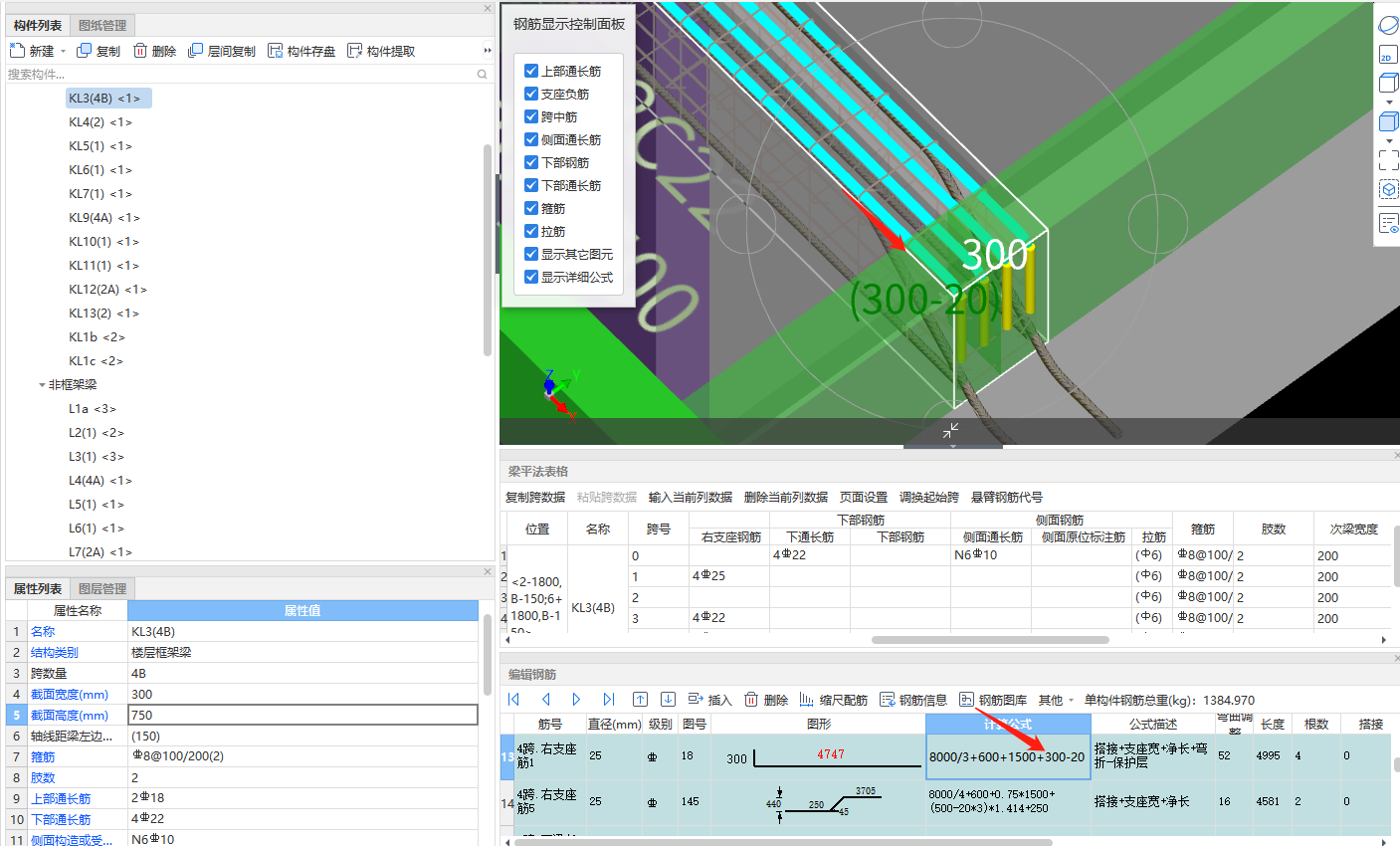Go to the last rebar record
This screenshot has height=846, width=1400.
[x=608, y=700]
